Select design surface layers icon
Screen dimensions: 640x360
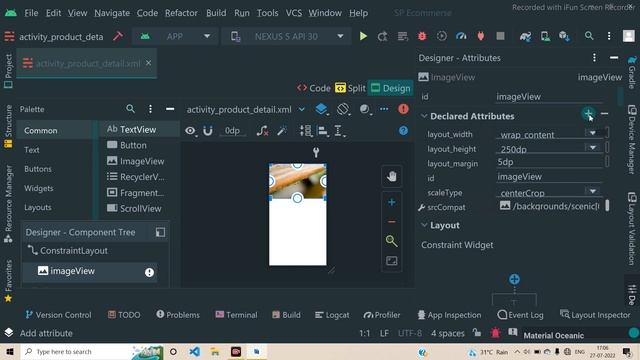[321, 109]
